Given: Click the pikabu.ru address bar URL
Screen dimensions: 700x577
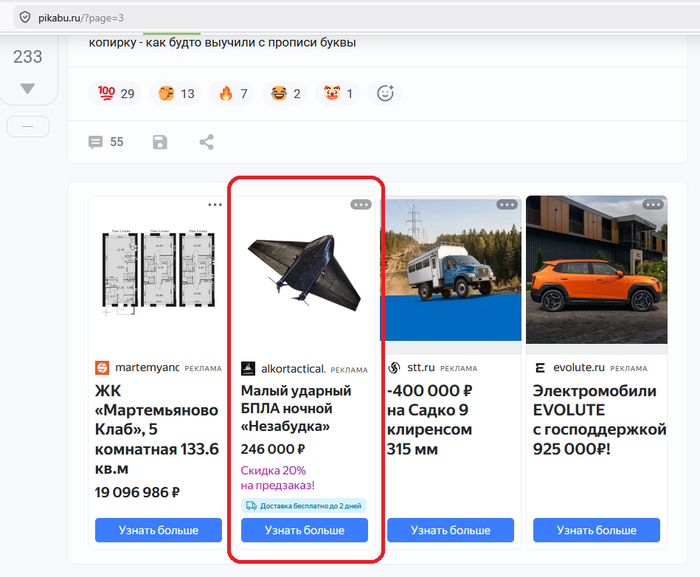Looking at the screenshot, I should tap(81, 18).
